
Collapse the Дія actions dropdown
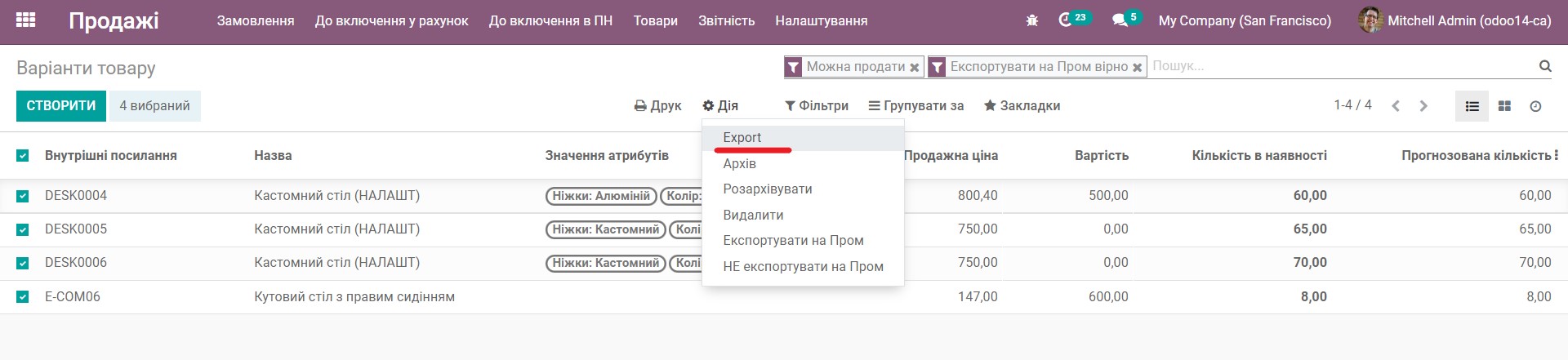click(720, 106)
